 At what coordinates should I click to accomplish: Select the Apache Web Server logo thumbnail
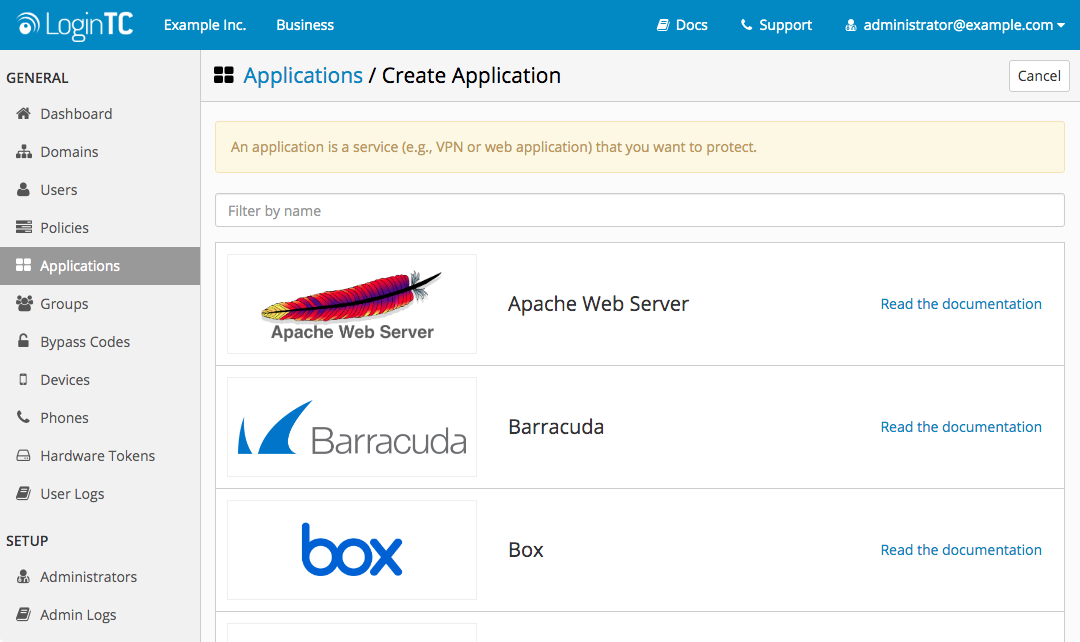[x=352, y=304]
